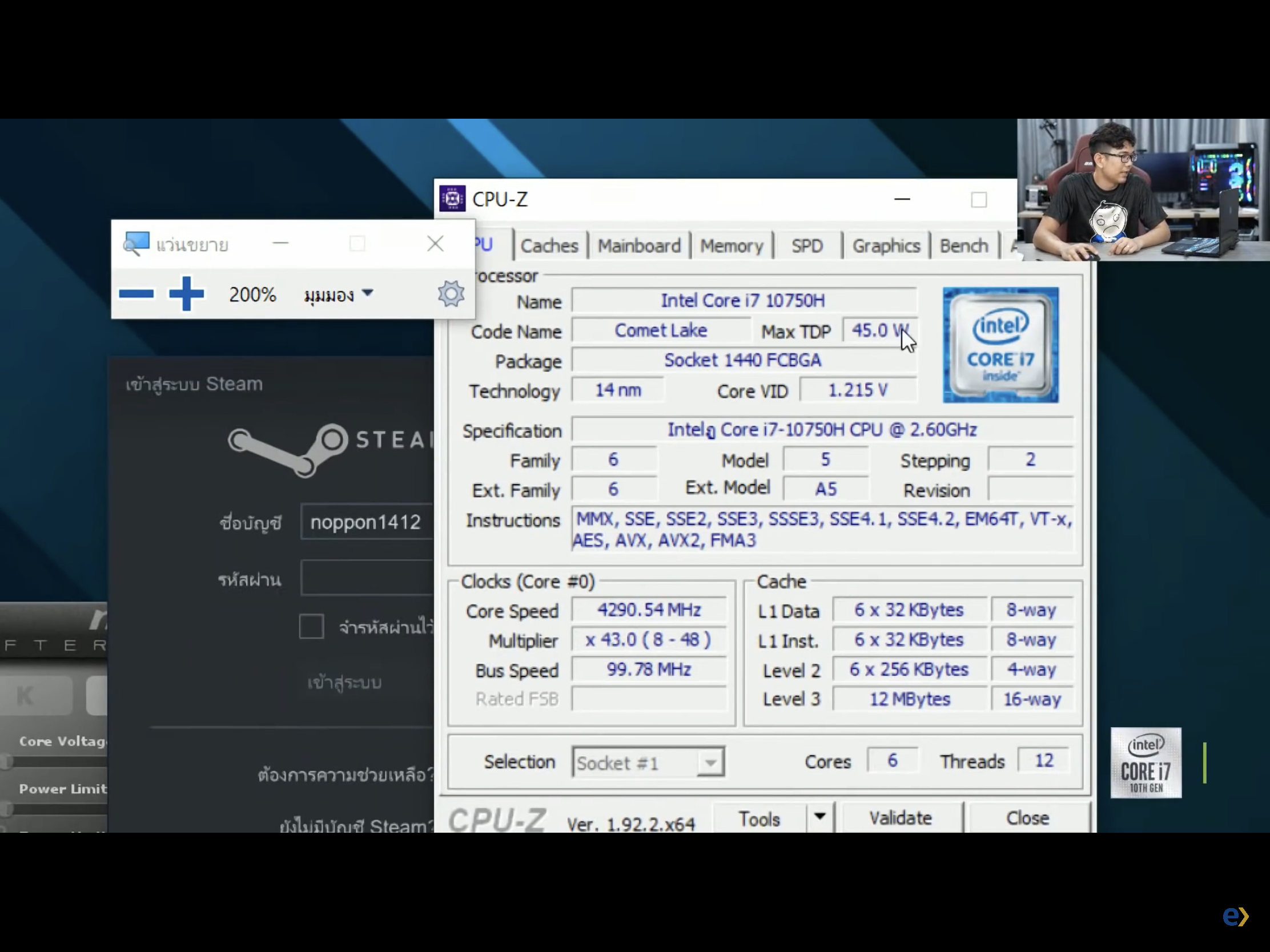Click the Comet Lake code name value
Viewport: 1270px width, 952px height.
click(x=661, y=330)
